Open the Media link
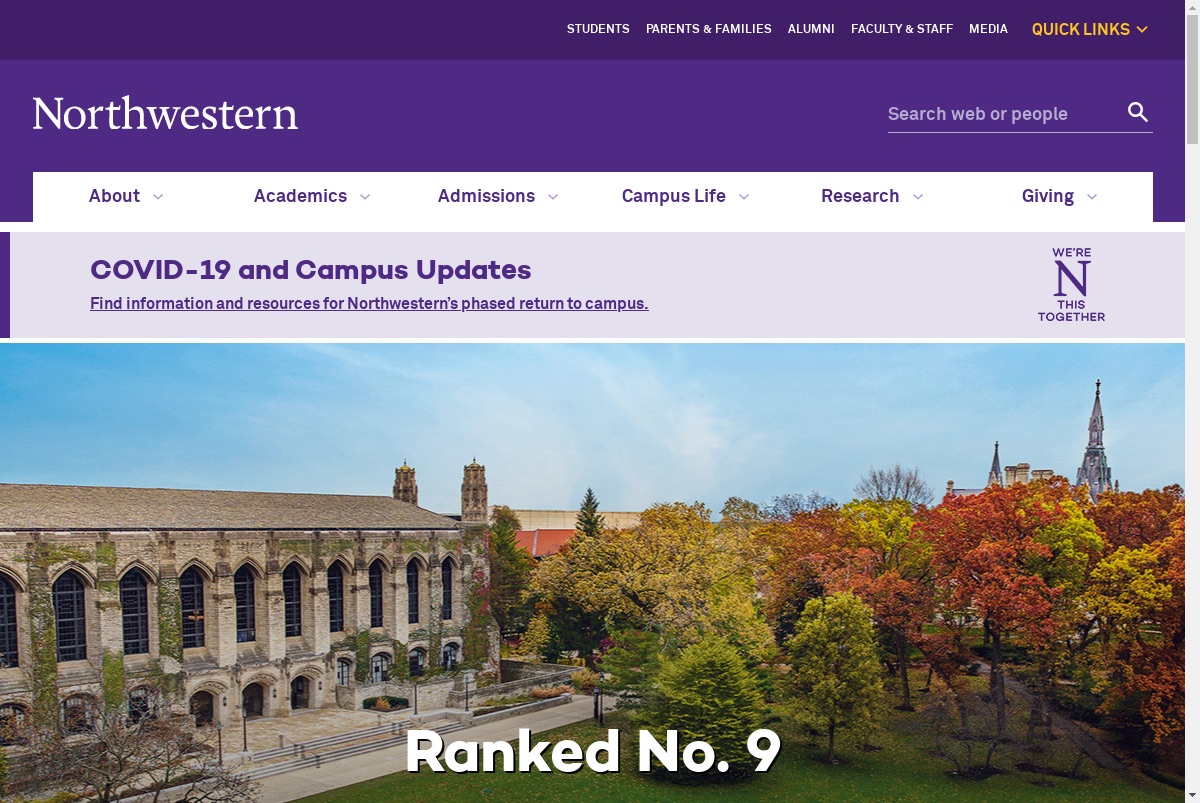This screenshot has width=1200, height=803. (x=988, y=29)
